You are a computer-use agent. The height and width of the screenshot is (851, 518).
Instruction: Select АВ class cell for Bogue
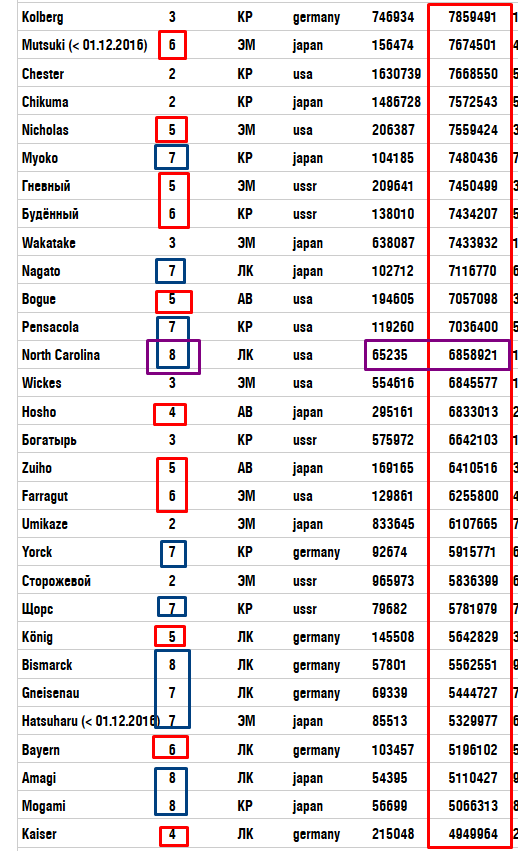(x=245, y=299)
